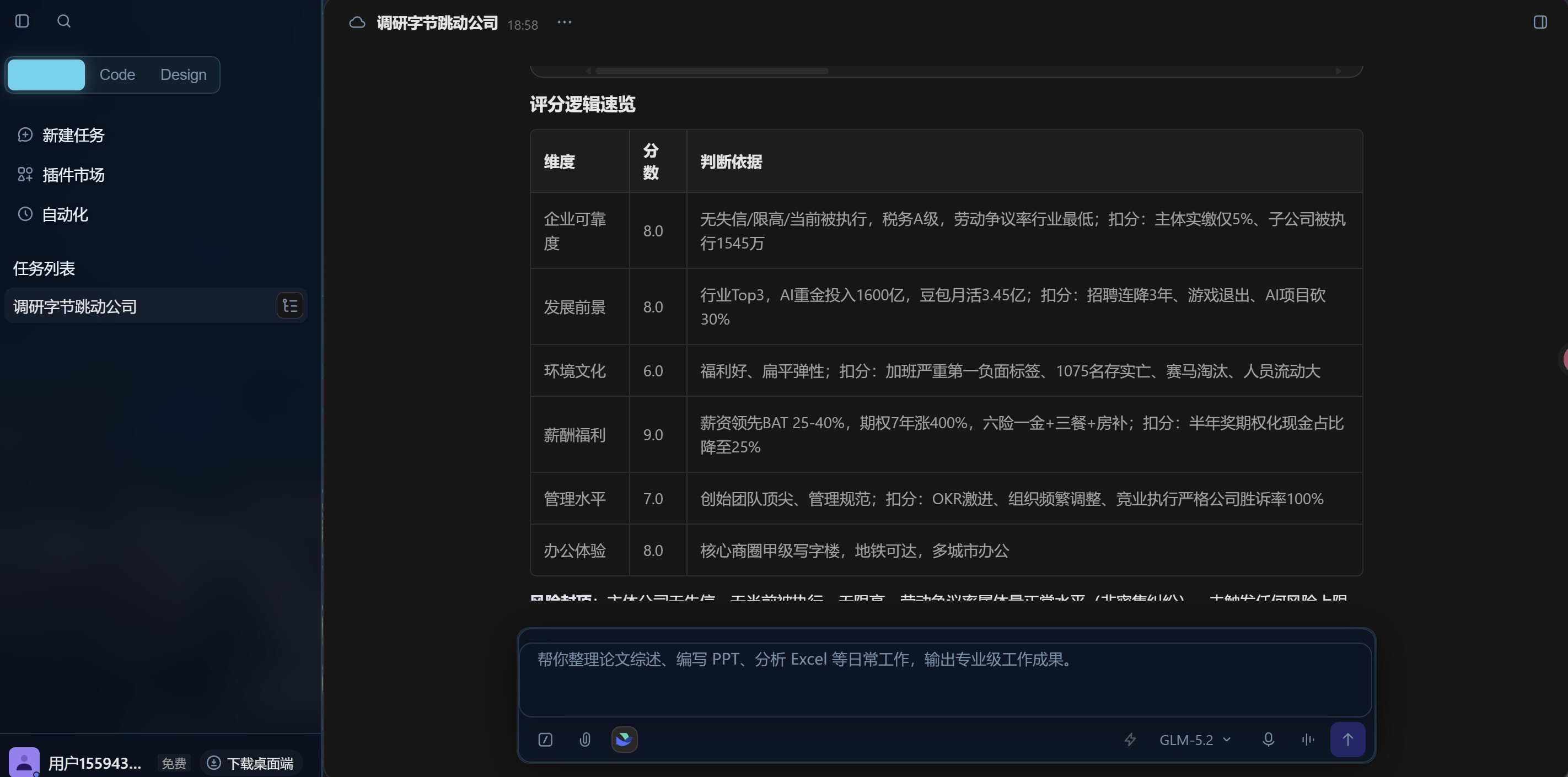This screenshot has height=777, width=1568.
Task: Click the 9.0 score for 薪酬福利
Action: pos(653,435)
